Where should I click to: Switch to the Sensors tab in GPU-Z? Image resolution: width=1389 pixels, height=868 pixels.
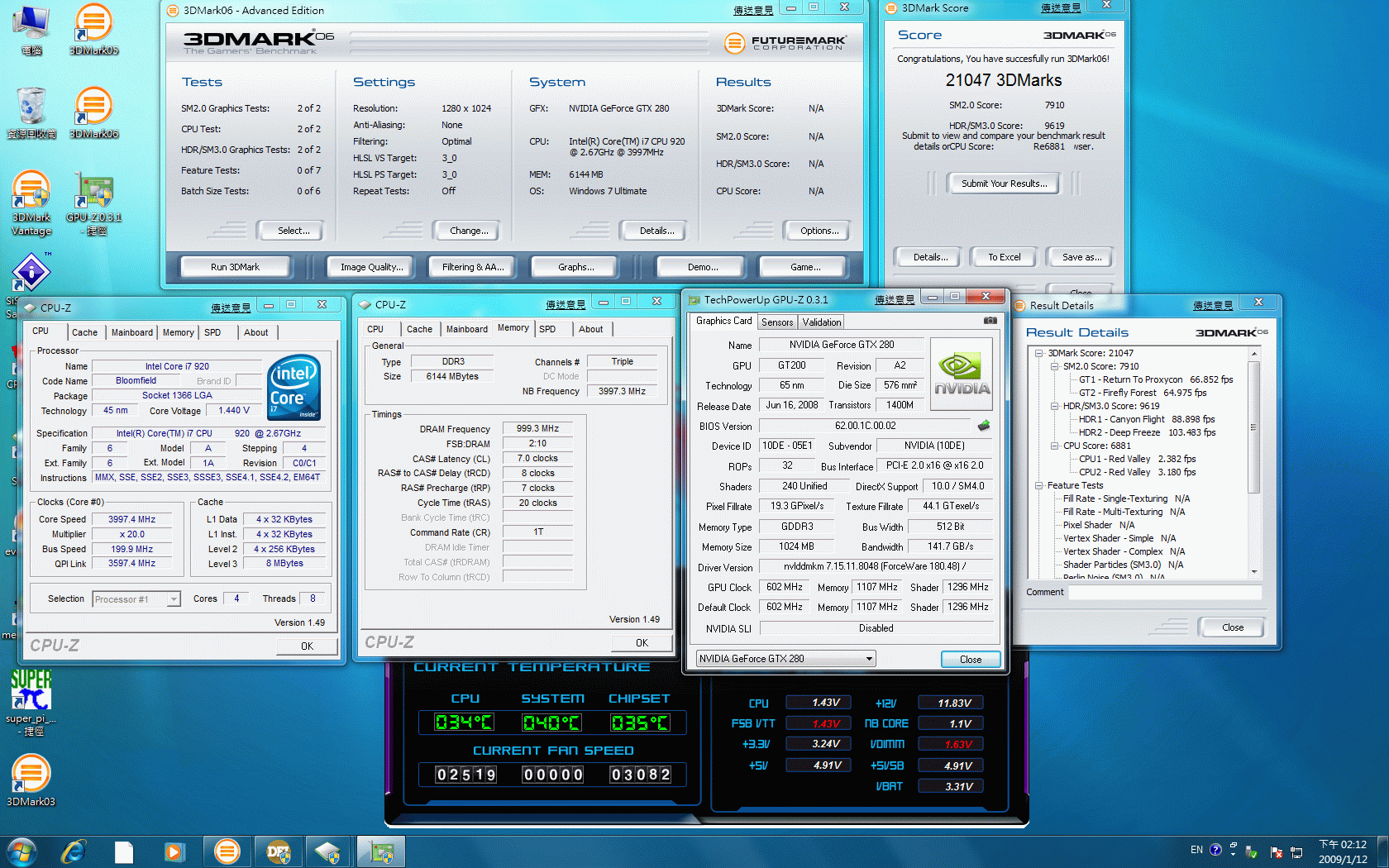[x=777, y=322]
